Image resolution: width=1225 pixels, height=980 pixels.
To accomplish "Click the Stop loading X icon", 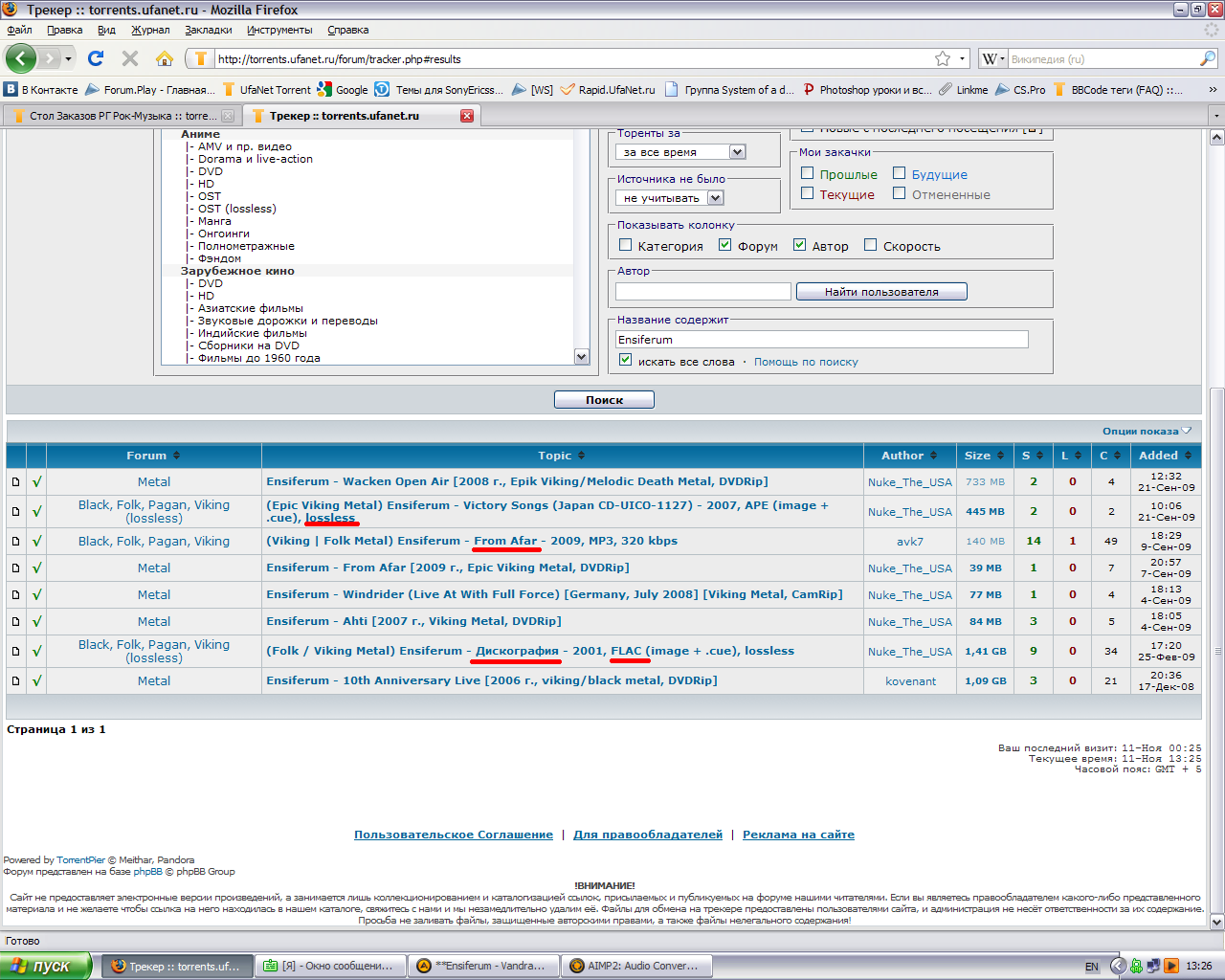I will point(130,58).
